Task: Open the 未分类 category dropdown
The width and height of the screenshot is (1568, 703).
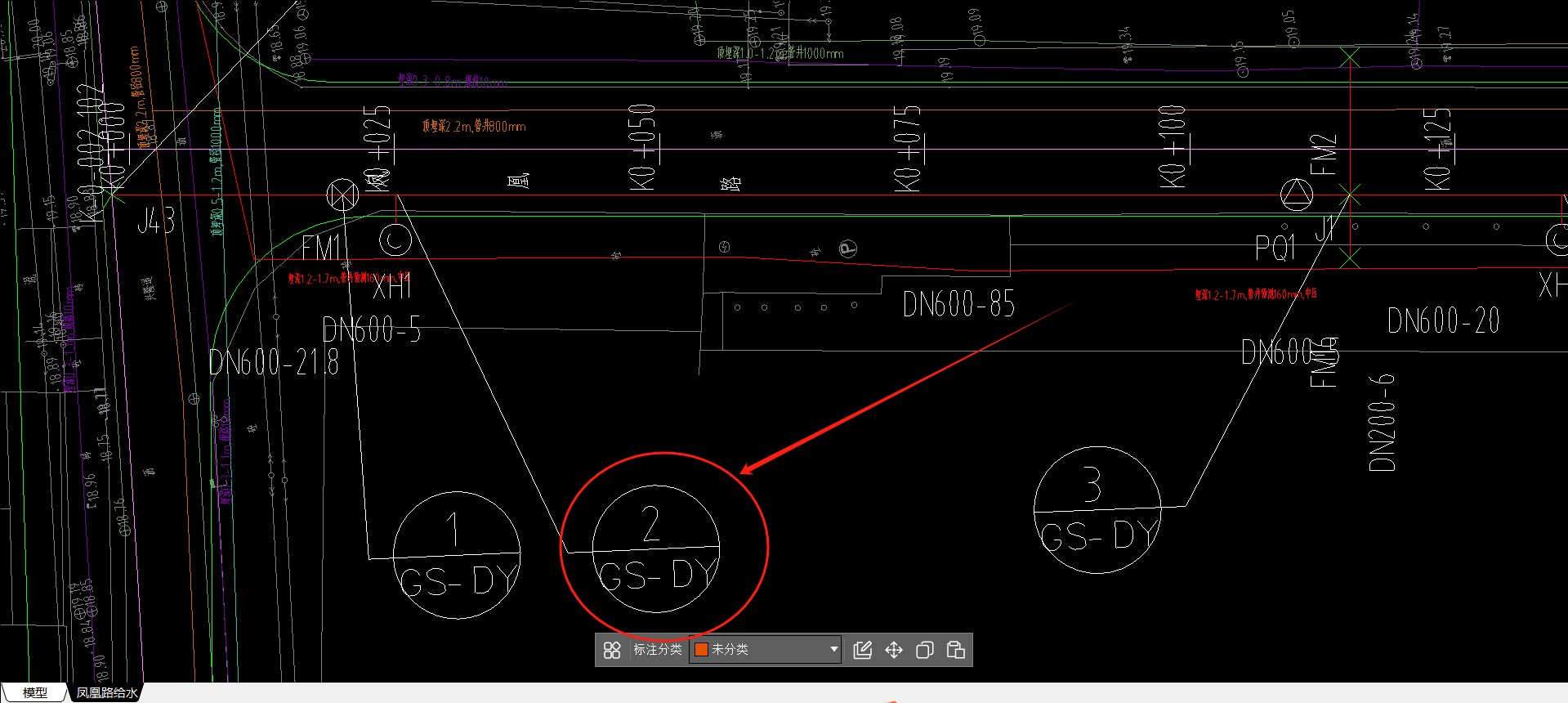Action: (x=766, y=650)
